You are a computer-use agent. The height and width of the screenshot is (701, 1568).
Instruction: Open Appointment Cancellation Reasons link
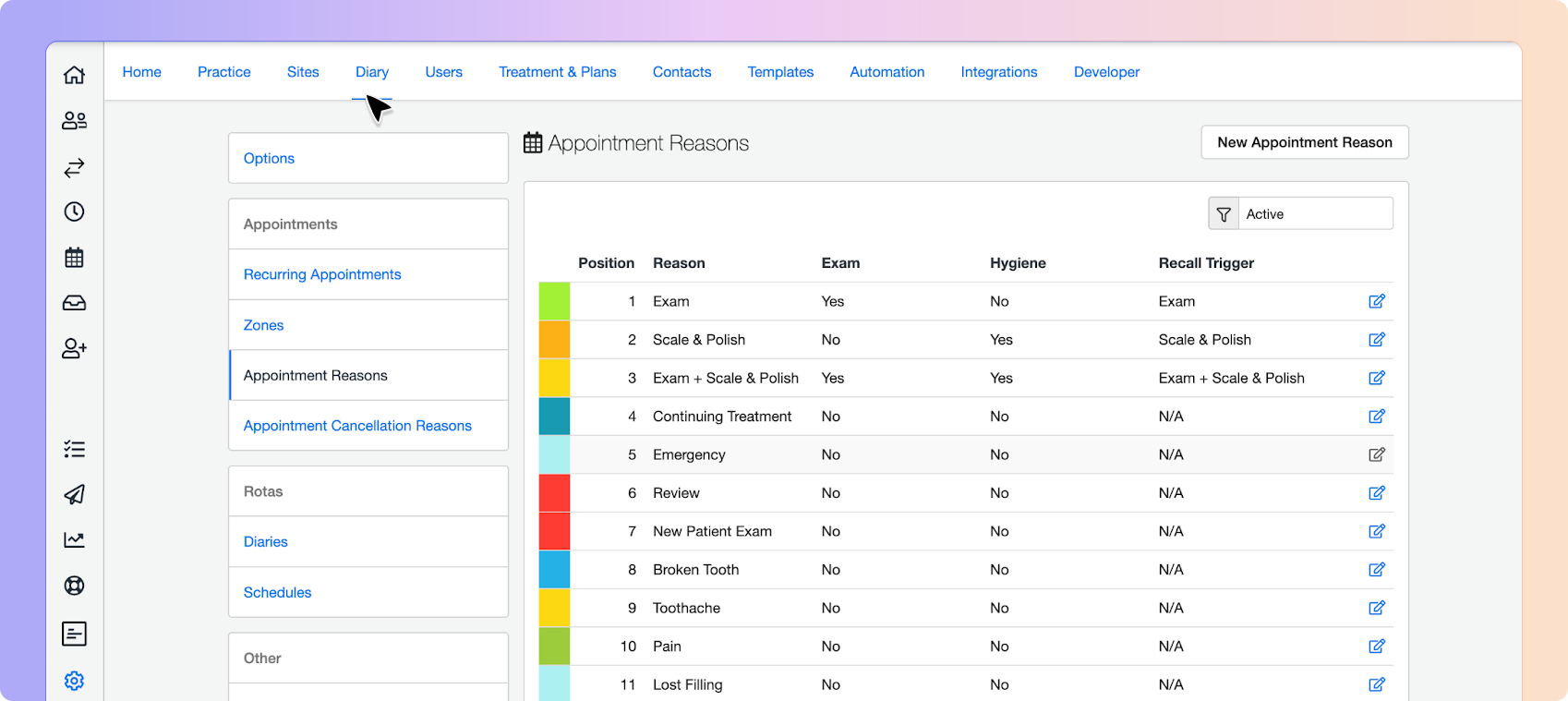(x=357, y=426)
